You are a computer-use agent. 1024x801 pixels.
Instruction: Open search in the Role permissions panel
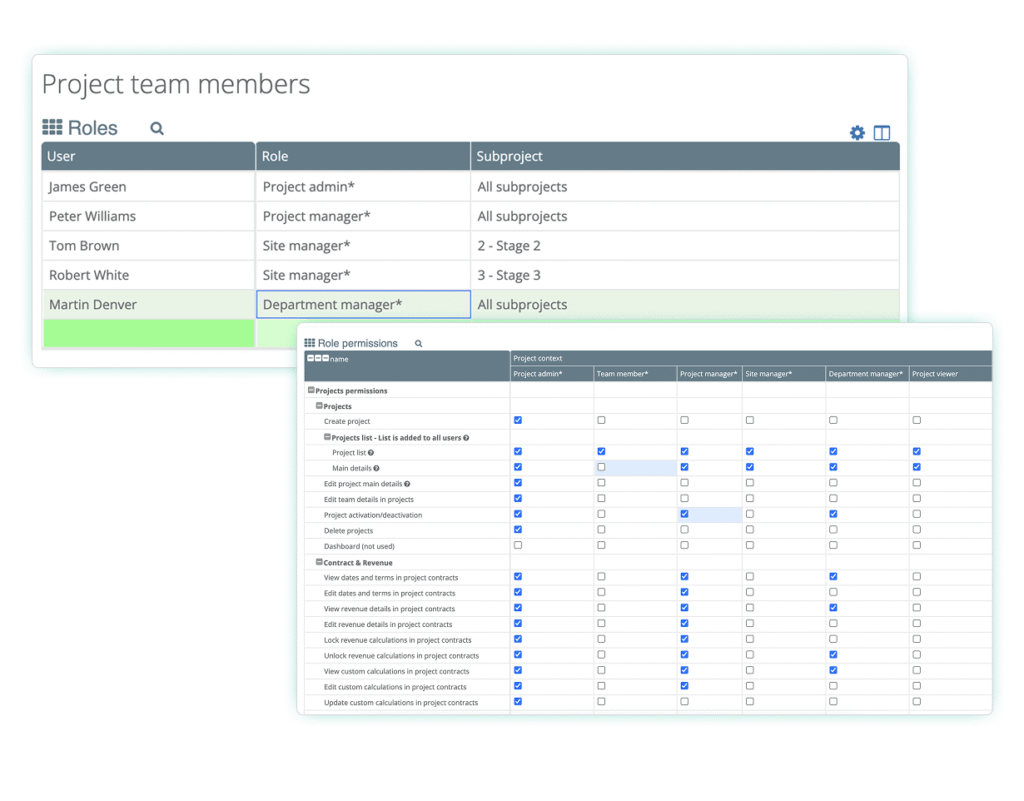pyautogui.click(x=418, y=343)
